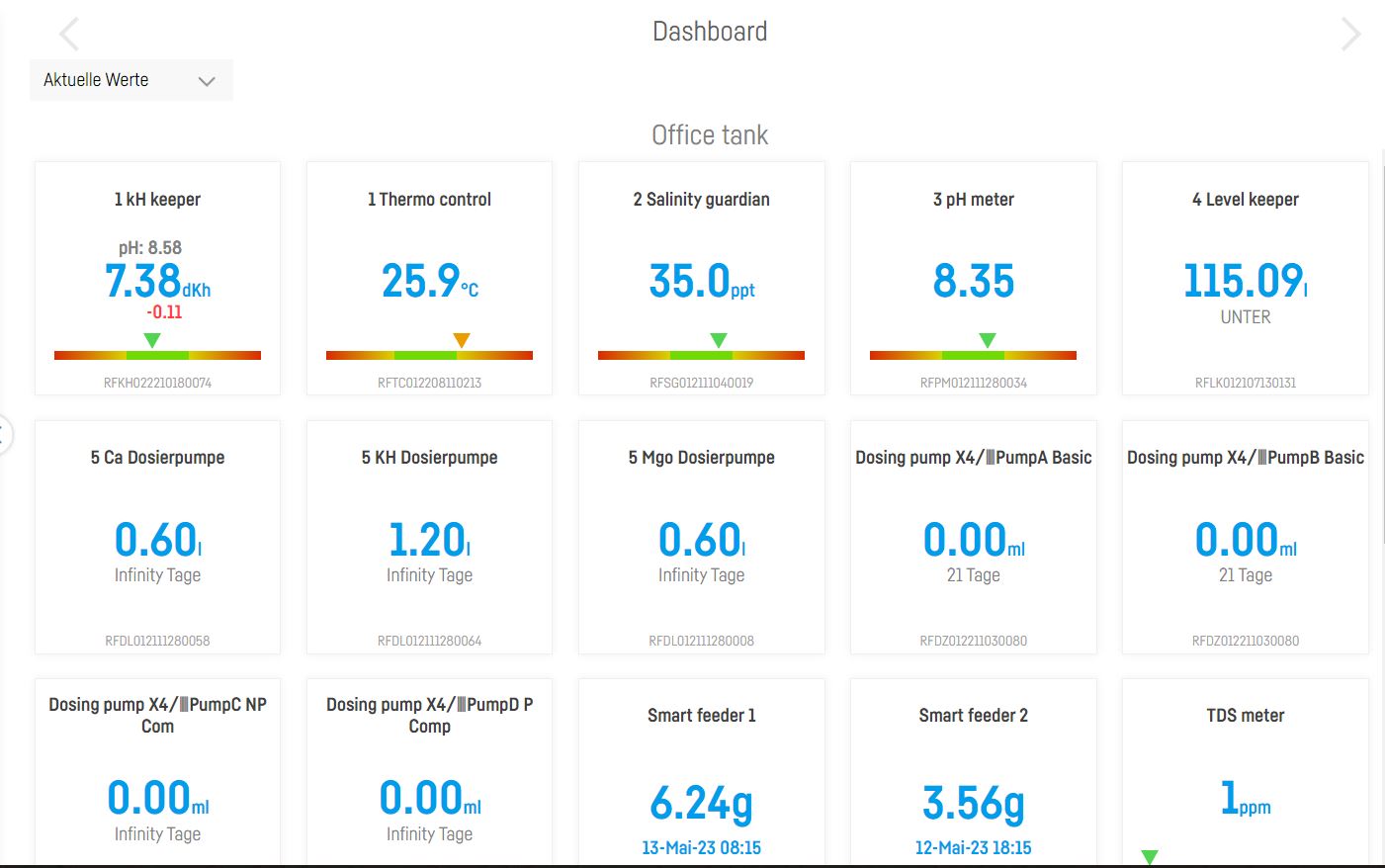Viewport: 1385px width, 868px height.
Task: Open the 5 KH Dosierpumpe card
Action: pos(429,537)
